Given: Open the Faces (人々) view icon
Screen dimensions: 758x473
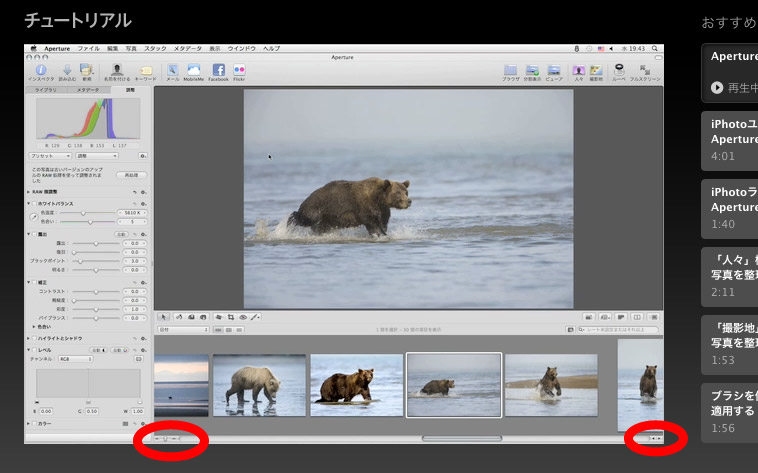Looking at the screenshot, I should [579, 70].
